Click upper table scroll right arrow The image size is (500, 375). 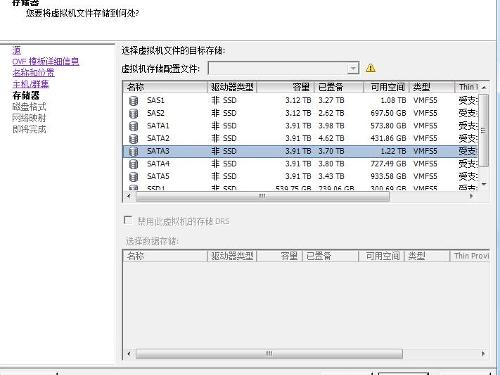point(471,196)
